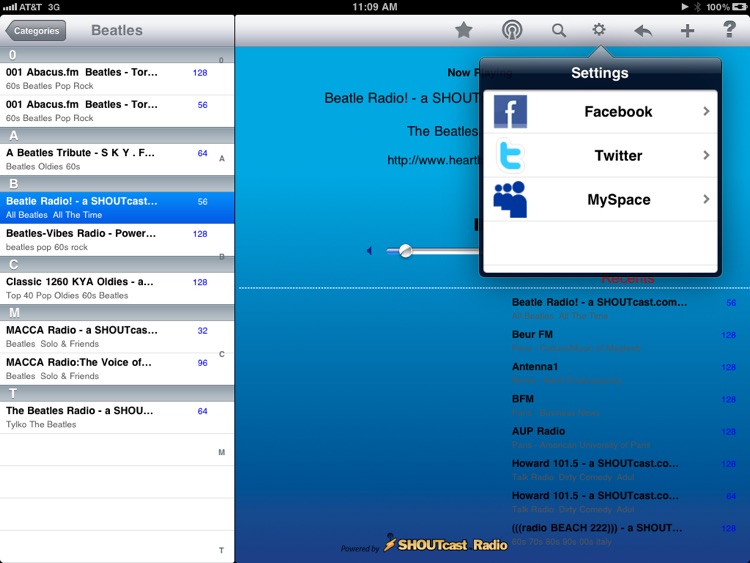Open recent Howard 101.5 at 64 bitrate

pos(624,502)
